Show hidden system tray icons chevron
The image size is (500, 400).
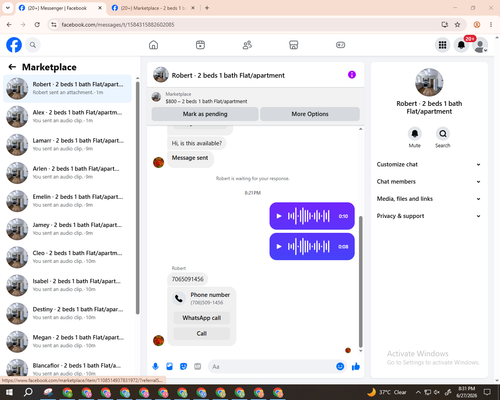418,392
